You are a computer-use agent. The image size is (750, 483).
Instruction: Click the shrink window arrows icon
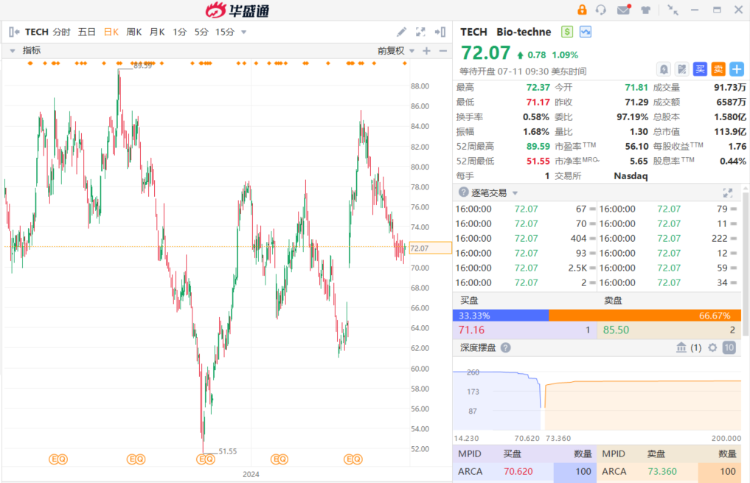coord(673,10)
